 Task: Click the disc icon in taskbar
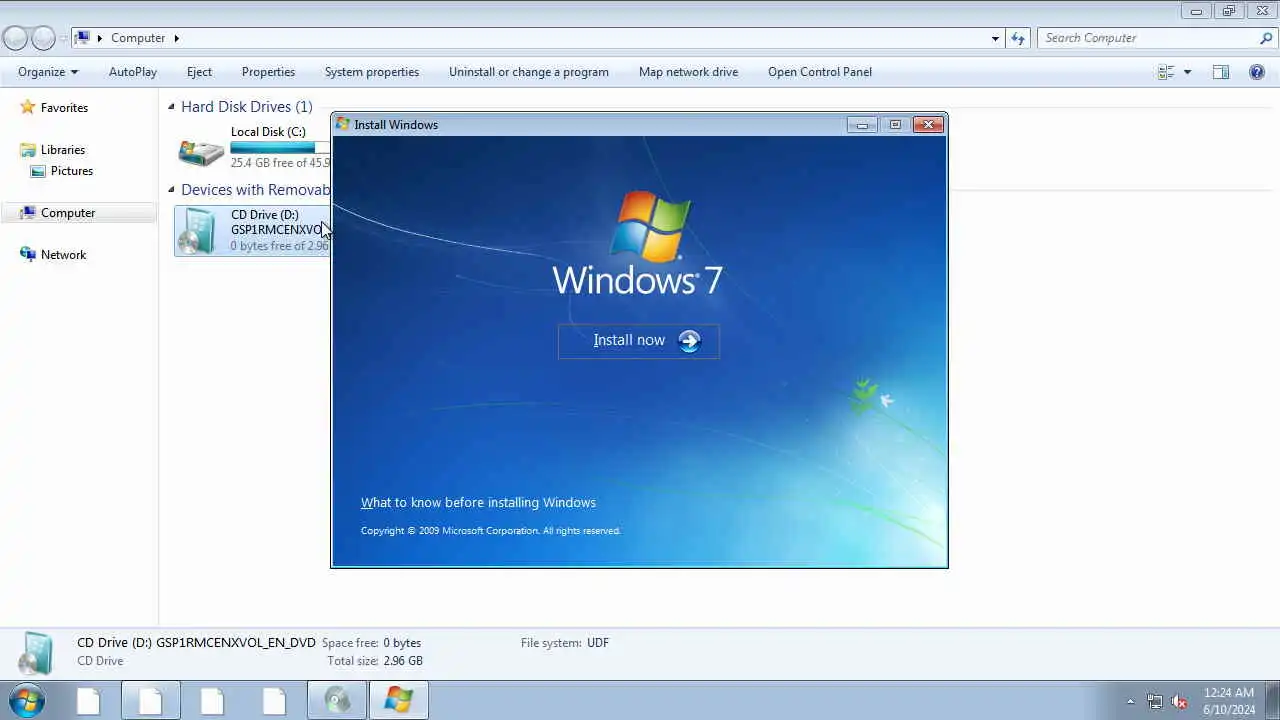pyautogui.click(x=337, y=701)
